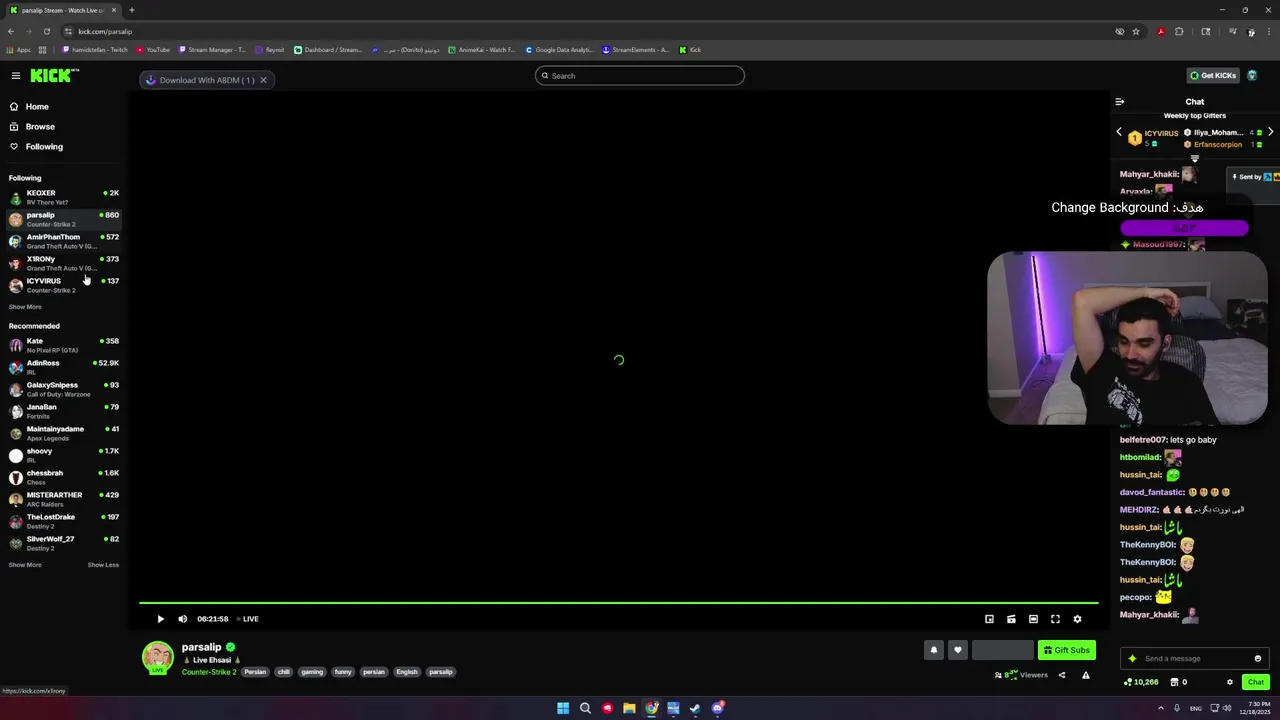The width and height of the screenshot is (1280, 720).
Task: Open video player settings gear
Action: pyautogui.click(x=1077, y=619)
